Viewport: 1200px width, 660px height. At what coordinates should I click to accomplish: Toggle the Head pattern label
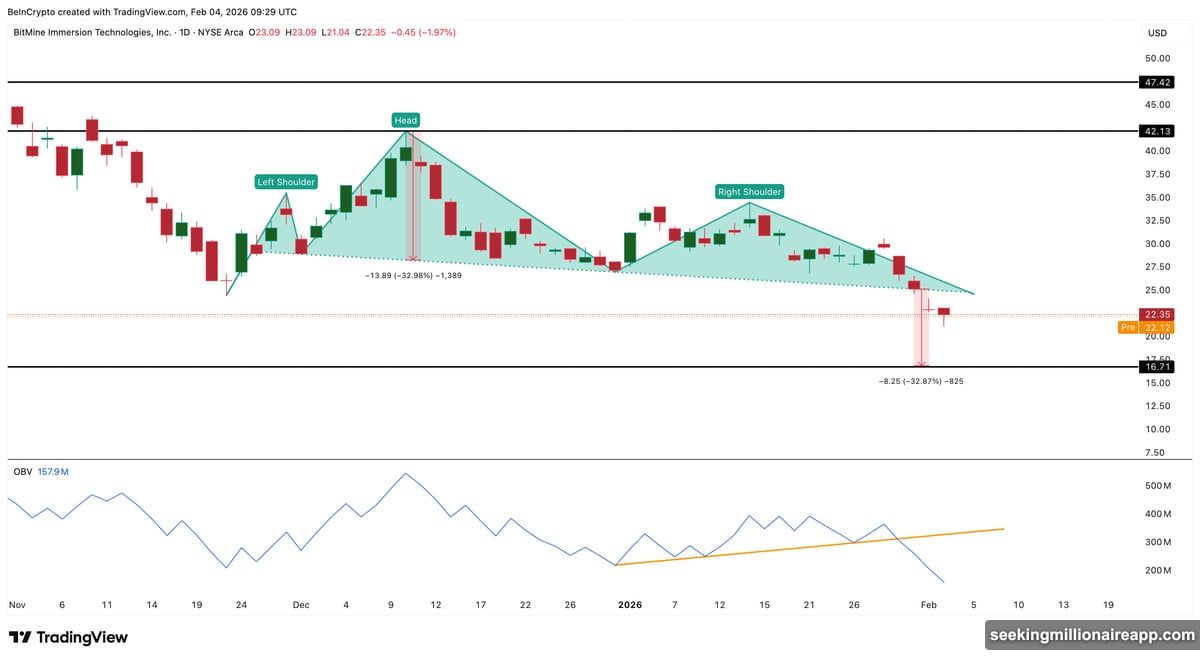405,120
